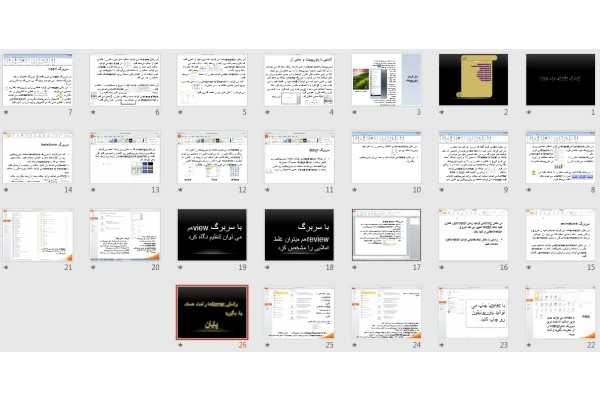Select slide 5 thumbnail
Image resolution: width=600 pixels, height=400 pixels.
(x=212, y=79)
